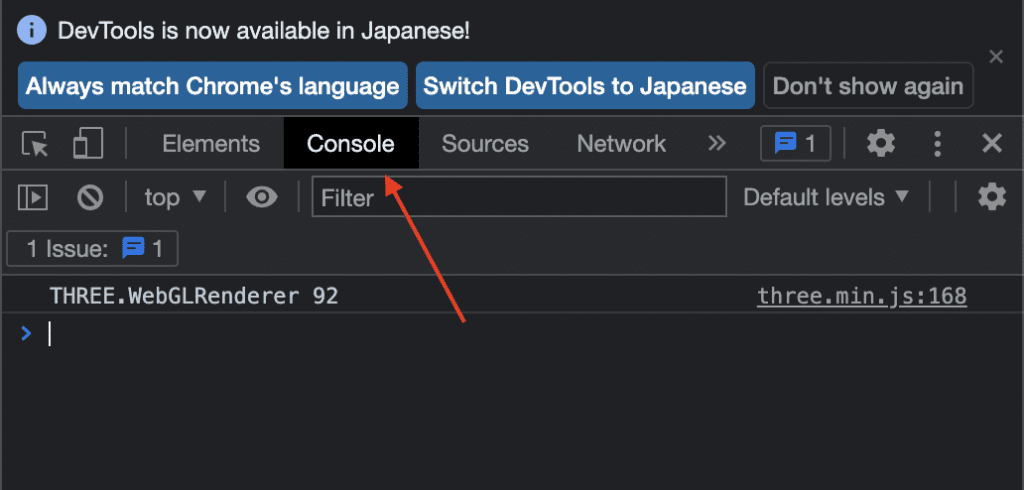Open the Network tab
This screenshot has width=1024, height=490.
tap(622, 144)
